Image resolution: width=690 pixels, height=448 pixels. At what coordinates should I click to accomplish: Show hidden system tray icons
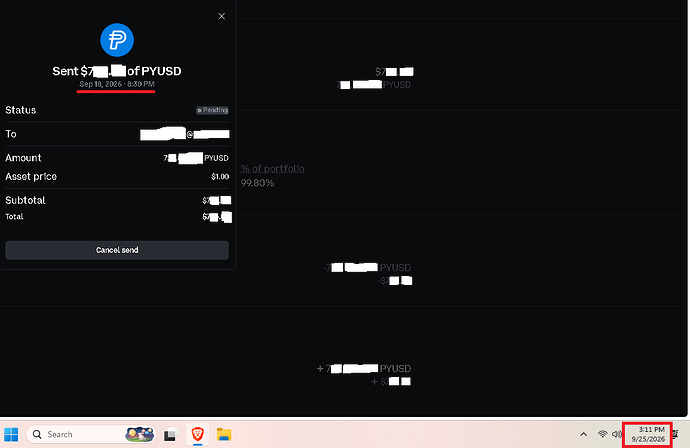pos(584,434)
